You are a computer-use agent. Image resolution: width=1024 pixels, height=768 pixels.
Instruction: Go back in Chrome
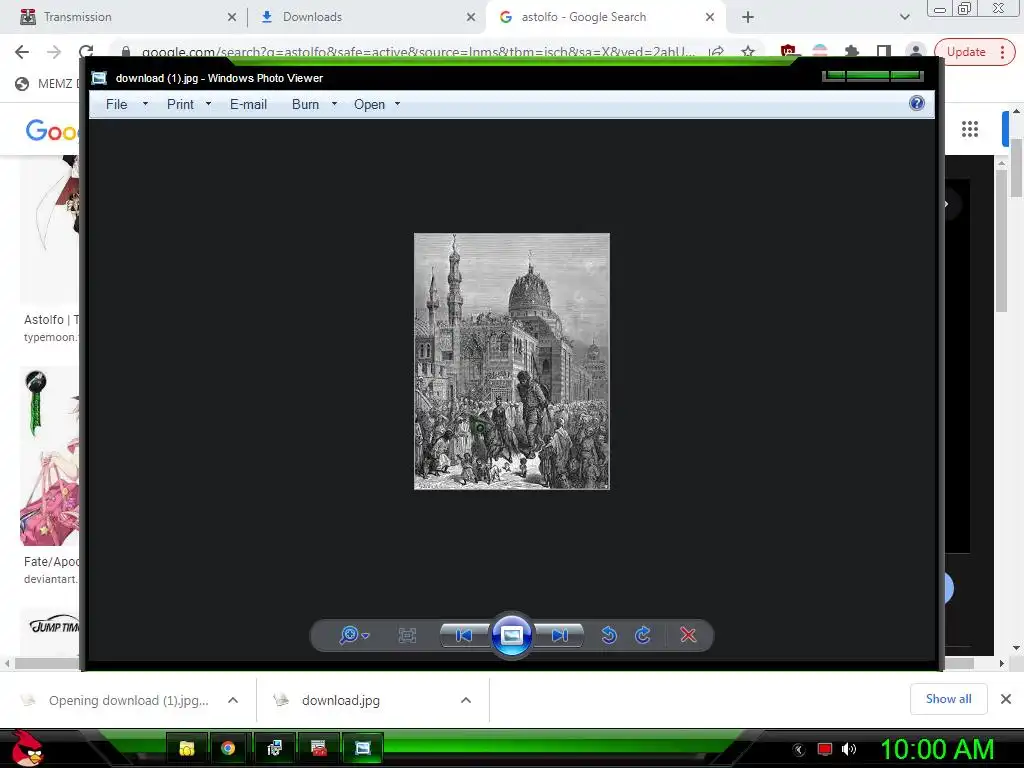[22, 52]
